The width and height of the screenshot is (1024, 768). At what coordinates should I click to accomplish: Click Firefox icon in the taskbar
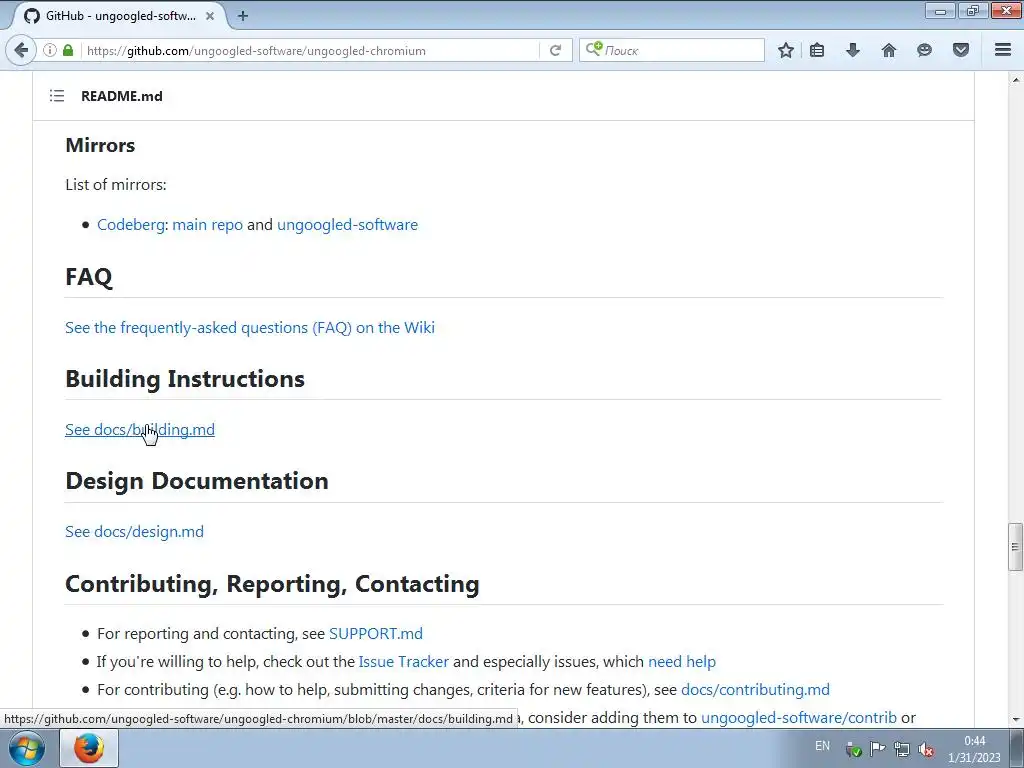89,748
